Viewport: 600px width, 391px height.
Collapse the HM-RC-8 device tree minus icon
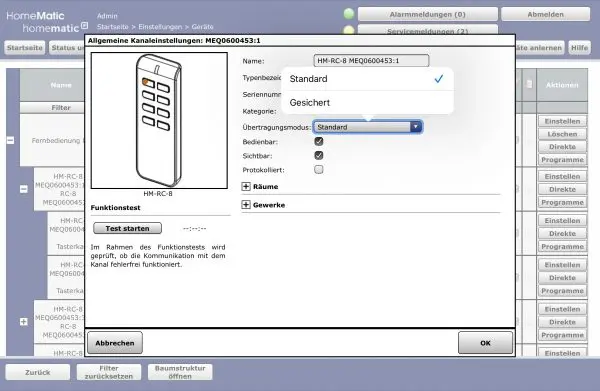click(24, 189)
